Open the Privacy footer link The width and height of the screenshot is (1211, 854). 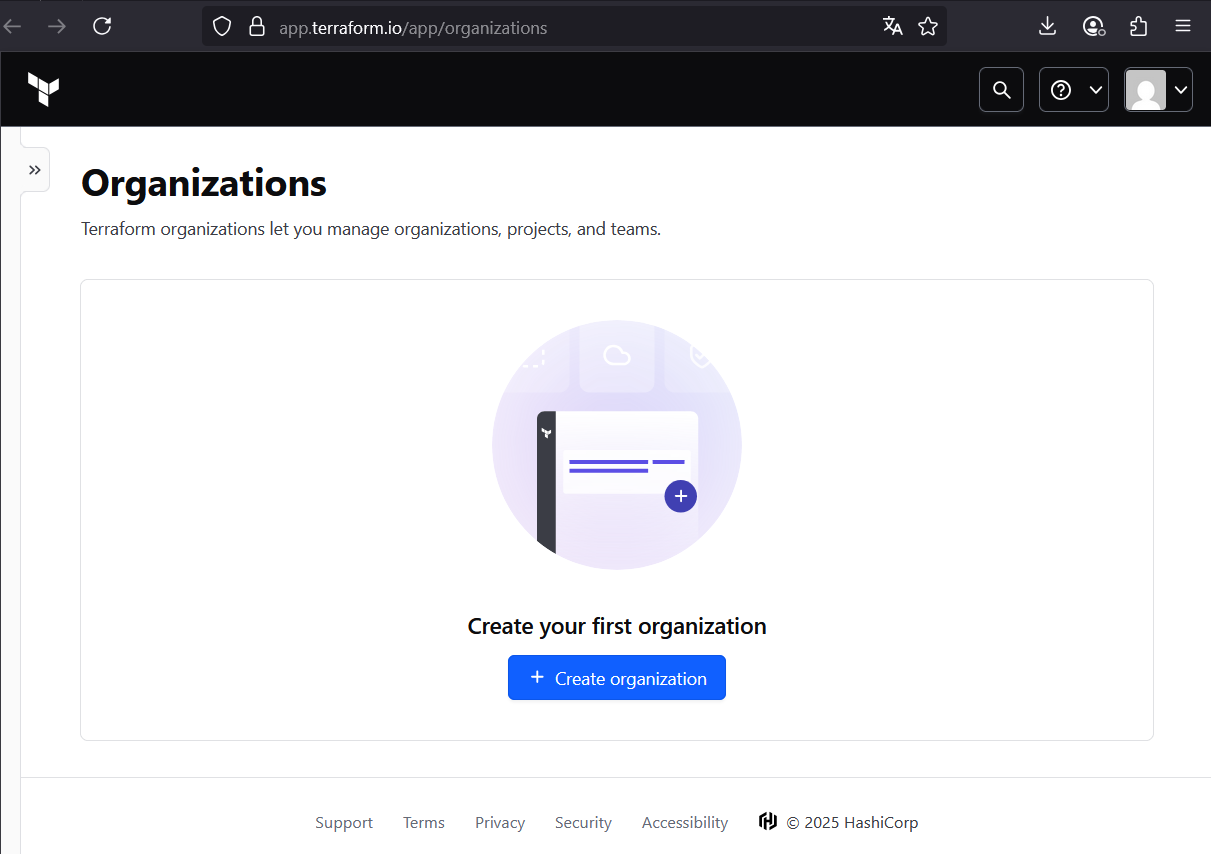[x=500, y=823]
